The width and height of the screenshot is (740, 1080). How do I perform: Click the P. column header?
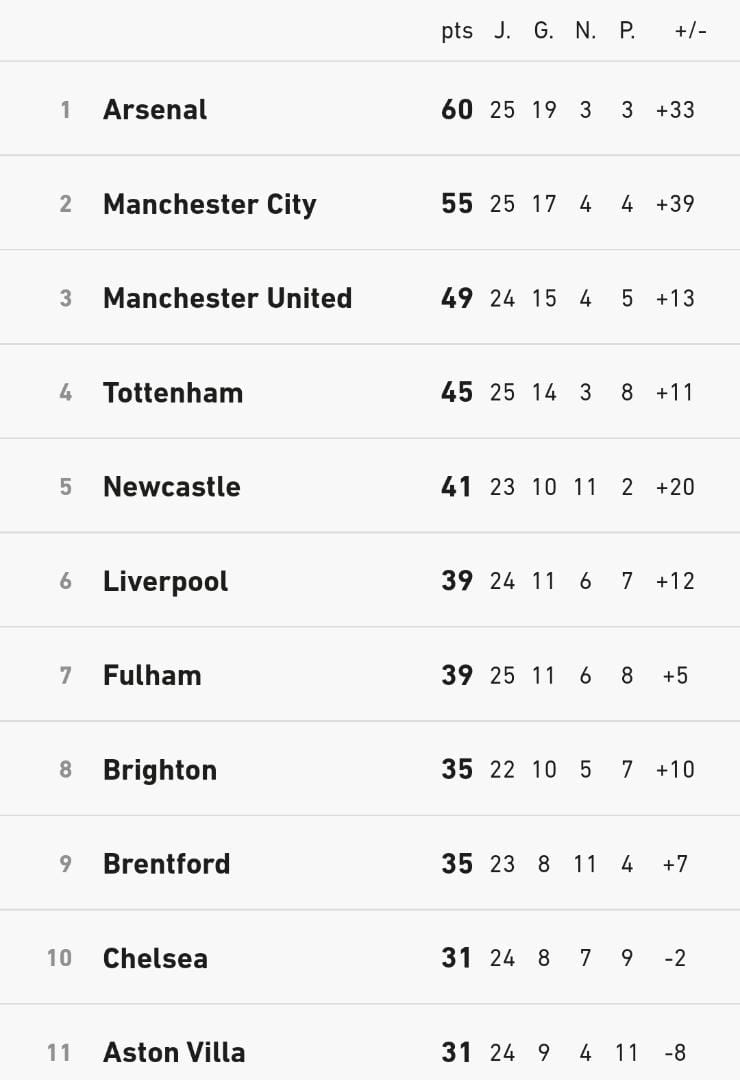(x=627, y=31)
